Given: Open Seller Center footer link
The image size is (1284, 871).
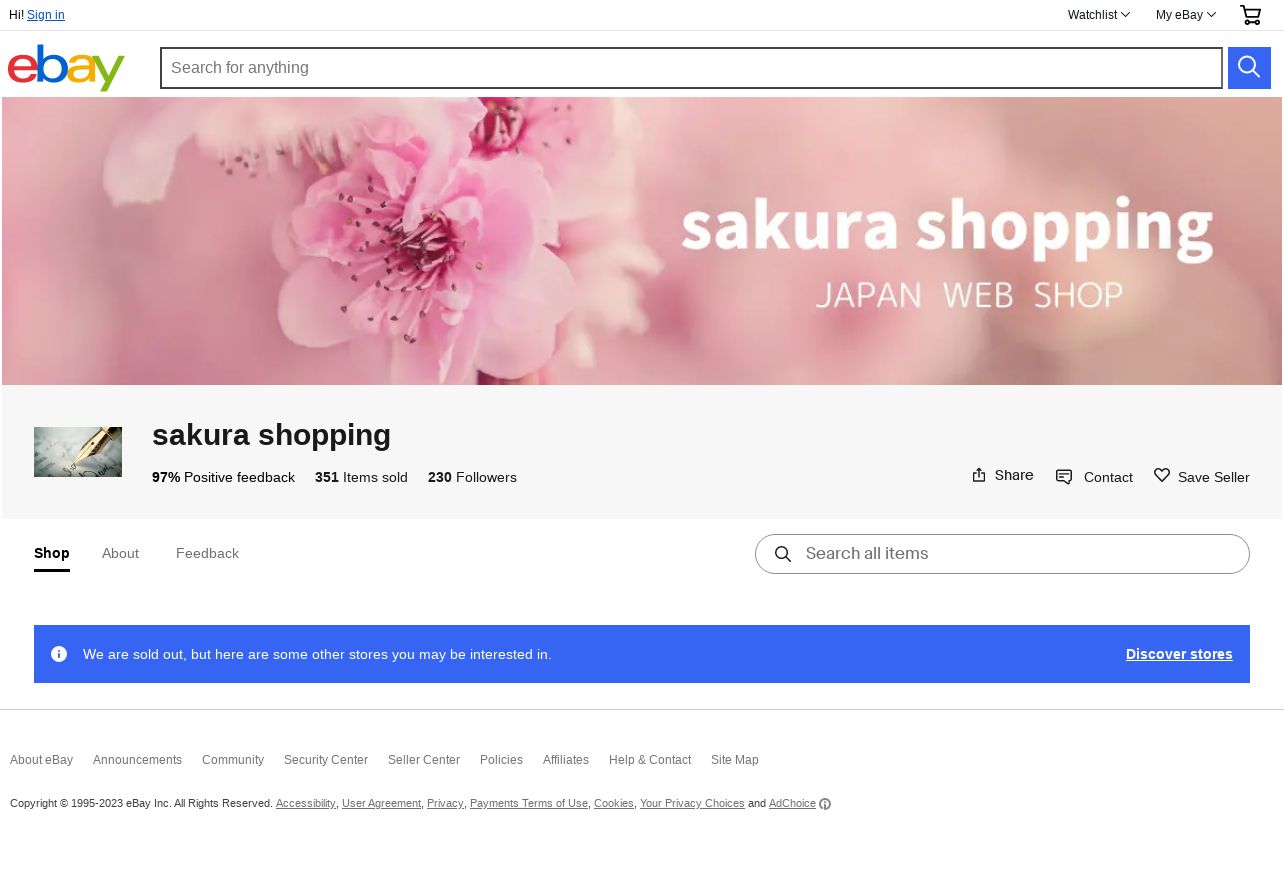Looking at the screenshot, I should coord(424,760).
